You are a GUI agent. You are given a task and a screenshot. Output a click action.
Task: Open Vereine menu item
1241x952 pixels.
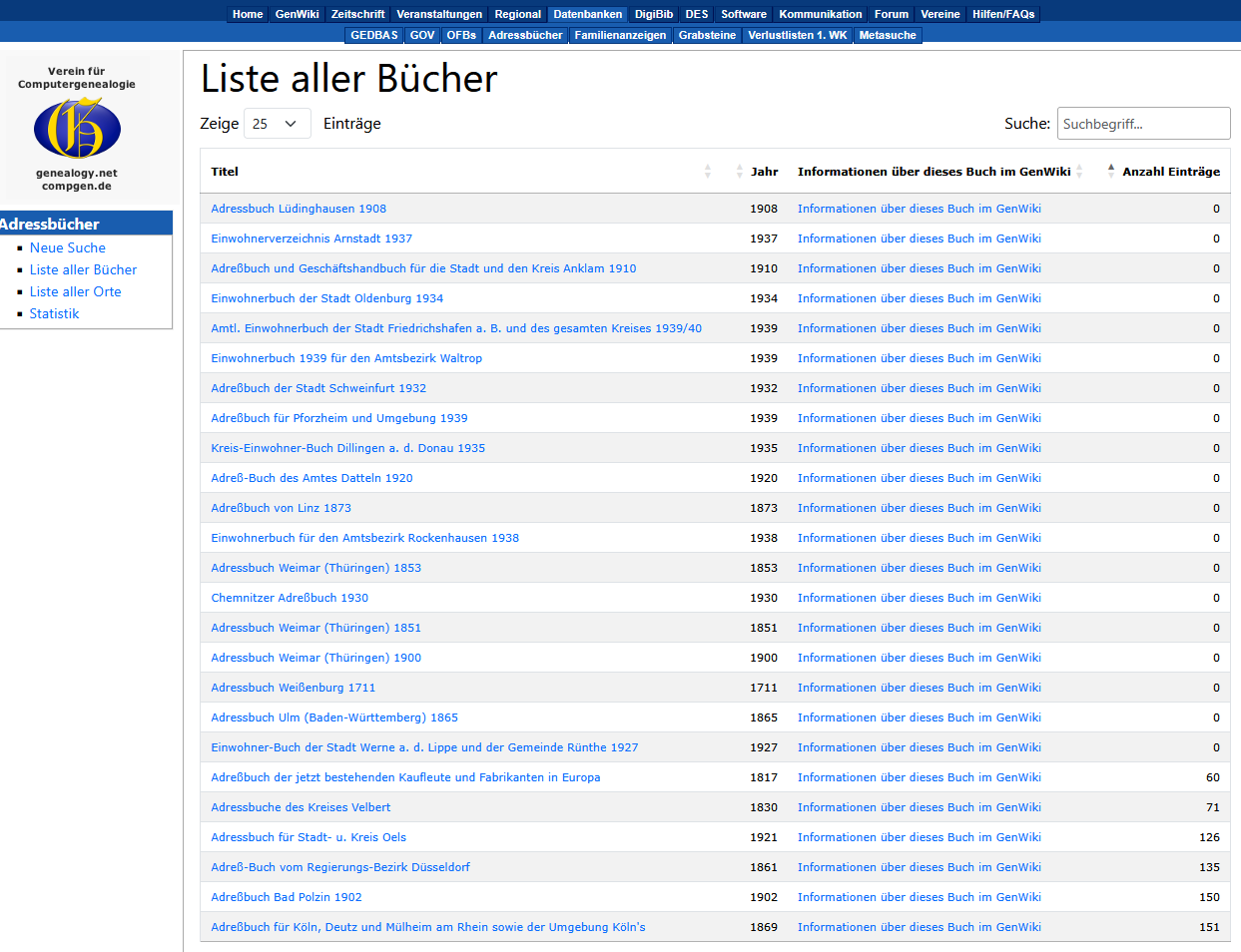click(940, 14)
